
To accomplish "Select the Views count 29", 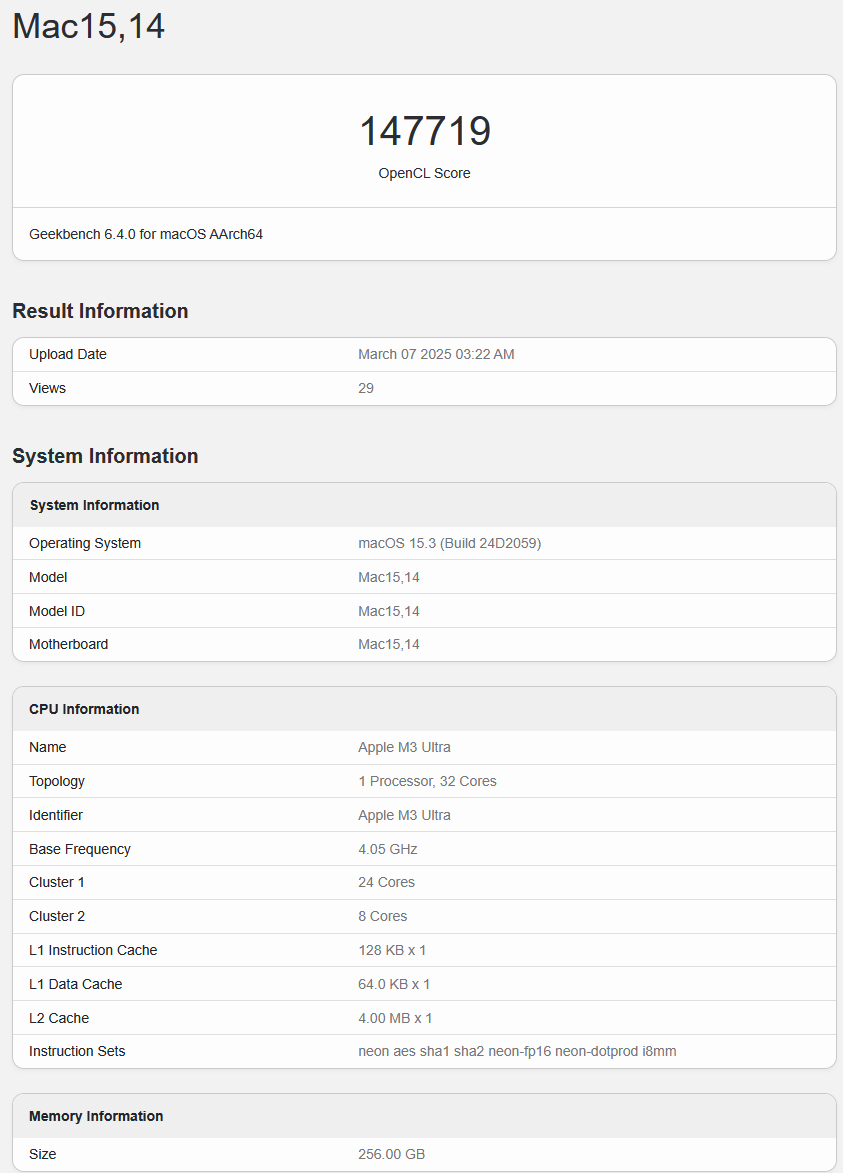I will (x=366, y=388).
